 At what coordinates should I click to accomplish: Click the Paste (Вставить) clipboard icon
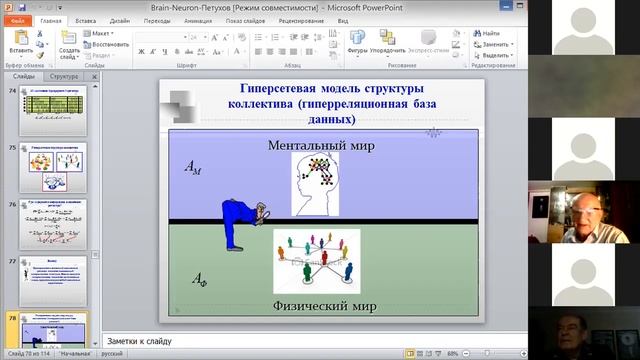[21, 38]
